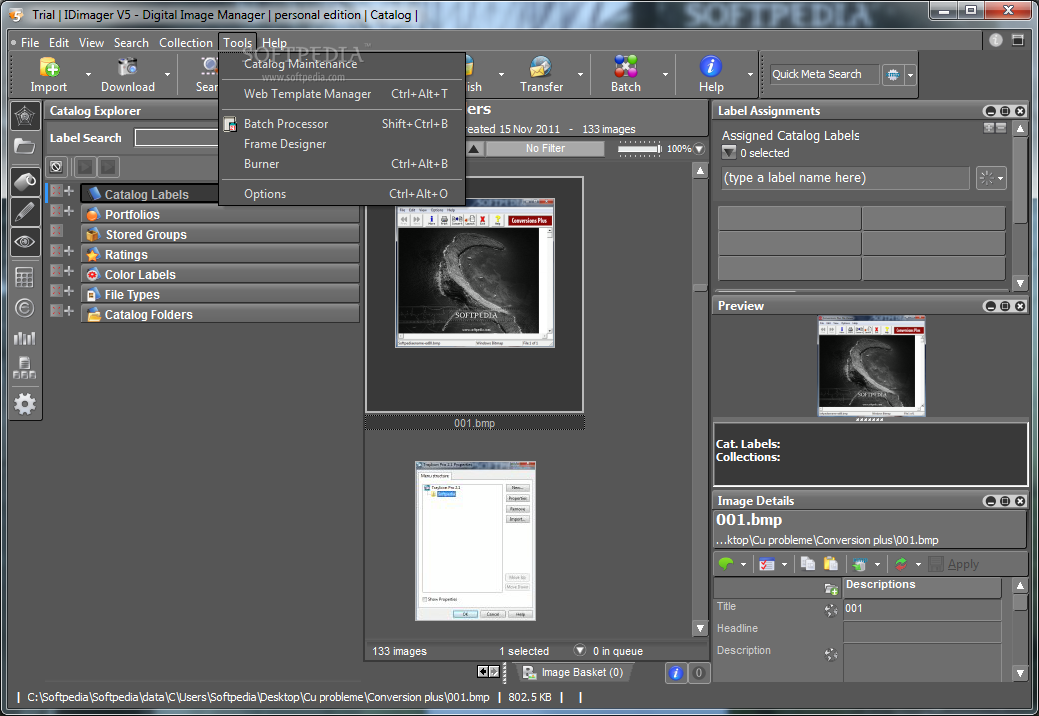Click the clear filter icon under Label Search

[56, 166]
